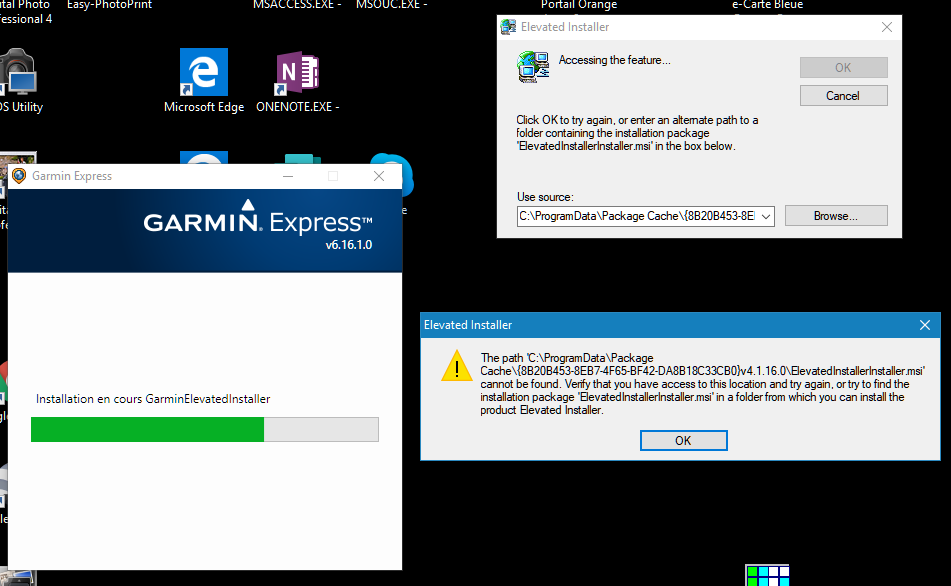Screen dimensions: 951x586
Task: Click OK in the path not found dialog
Action: [x=684, y=440]
